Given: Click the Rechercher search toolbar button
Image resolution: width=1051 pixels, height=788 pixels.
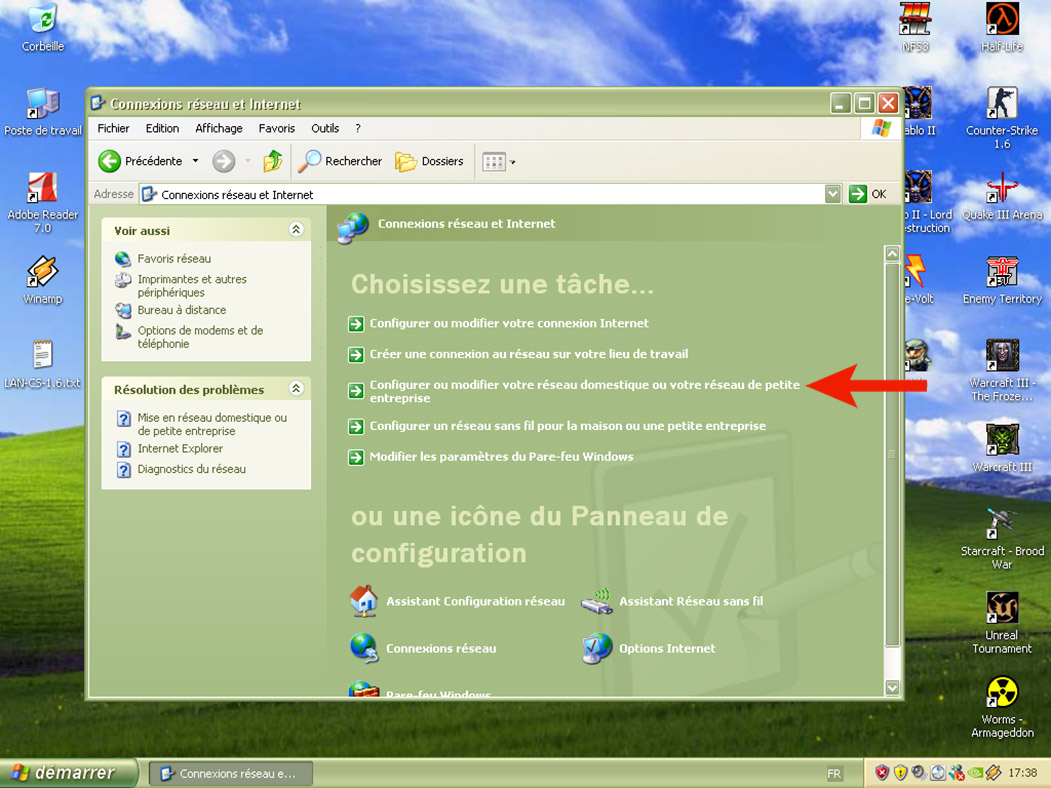Looking at the screenshot, I should [x=341, y=161].
